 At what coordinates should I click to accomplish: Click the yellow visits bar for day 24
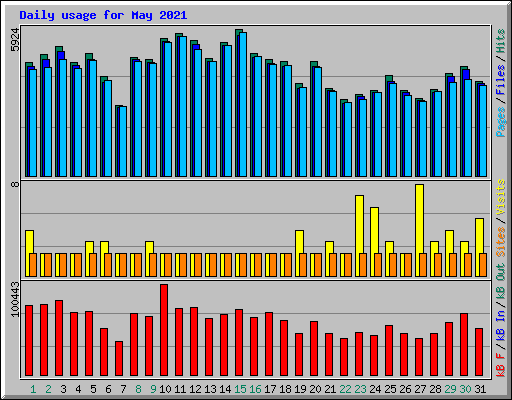pyautogui.click(x=374, y=230)
